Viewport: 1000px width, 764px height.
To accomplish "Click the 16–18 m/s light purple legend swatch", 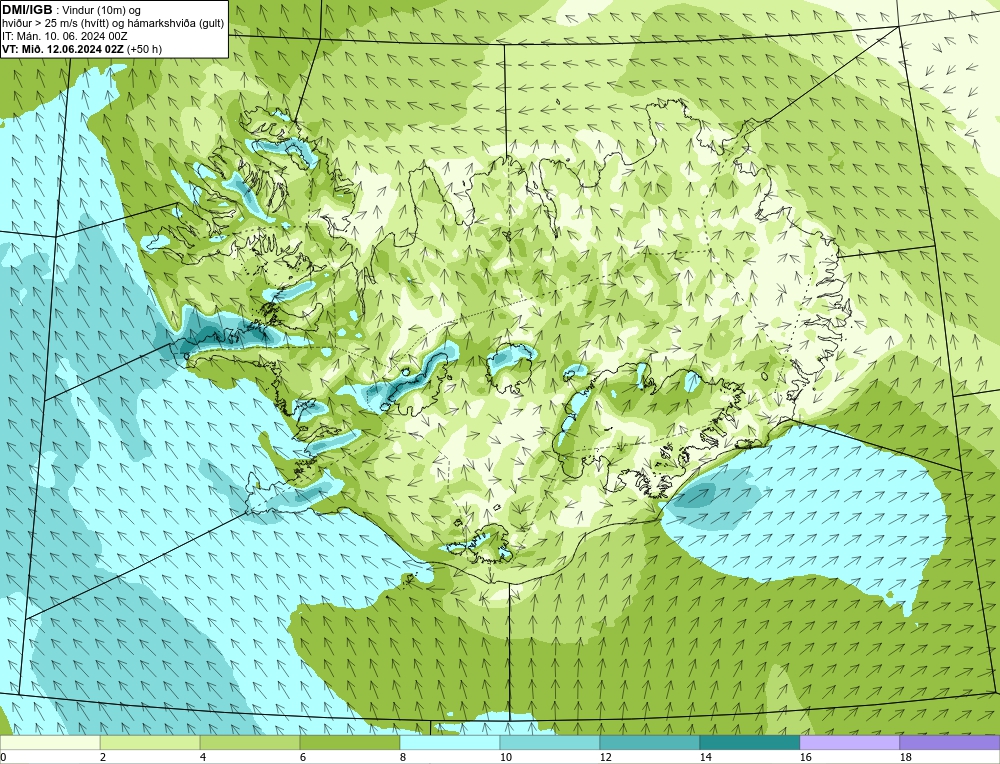I will 849,742.
